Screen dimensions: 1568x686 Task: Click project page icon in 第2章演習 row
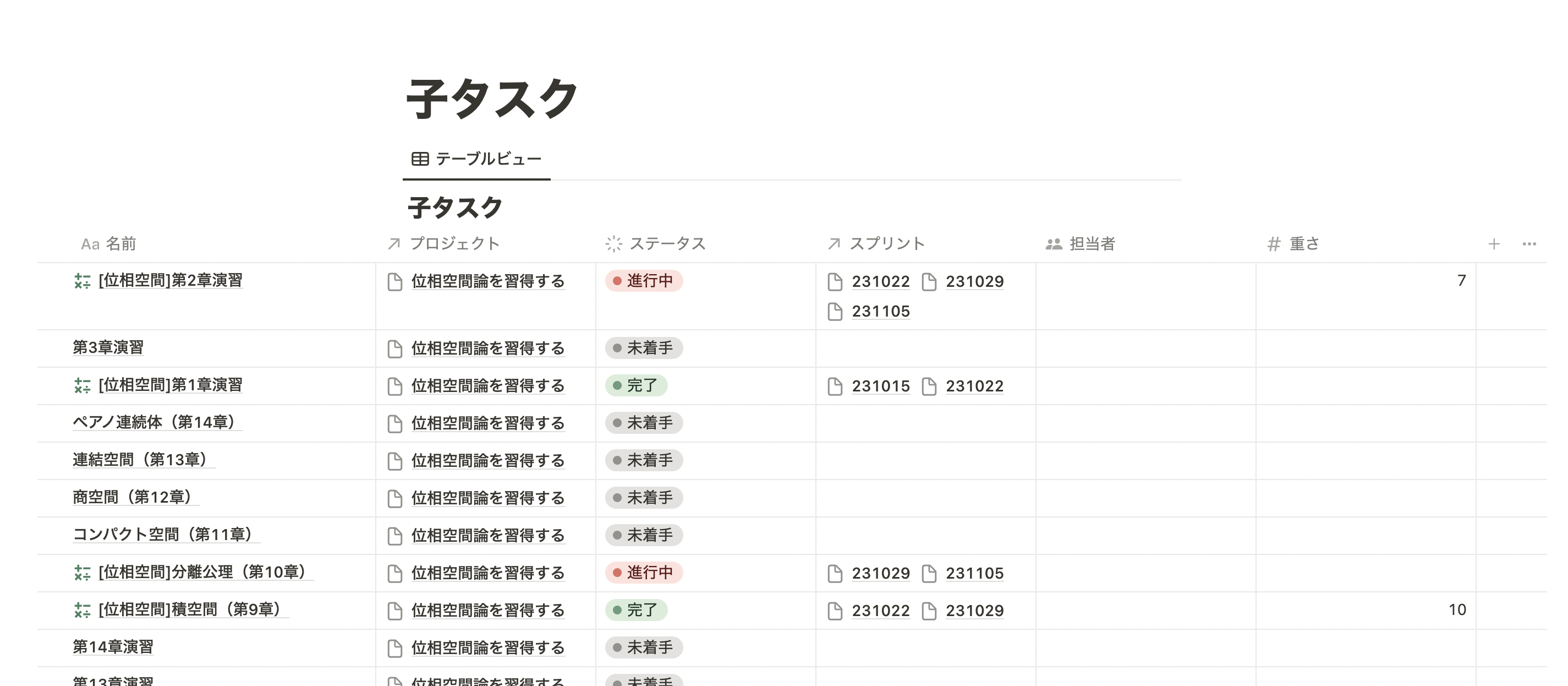pyautogui.click(x=395, y=281)
